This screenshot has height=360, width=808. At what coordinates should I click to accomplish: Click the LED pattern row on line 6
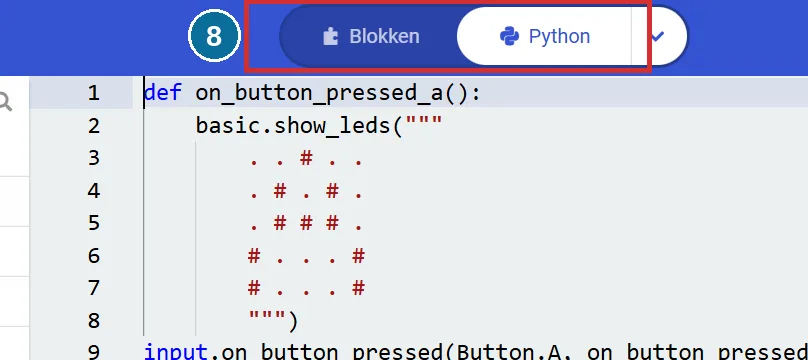(306, 256)
